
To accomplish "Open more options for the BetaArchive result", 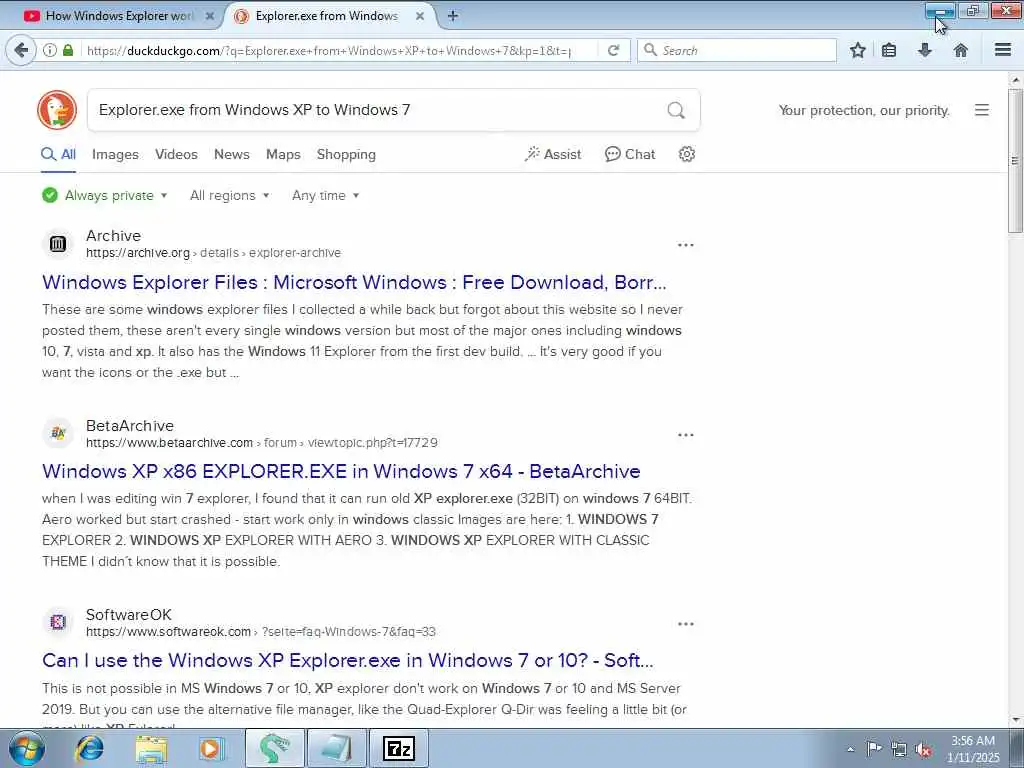I will click(x=686, y=435).
